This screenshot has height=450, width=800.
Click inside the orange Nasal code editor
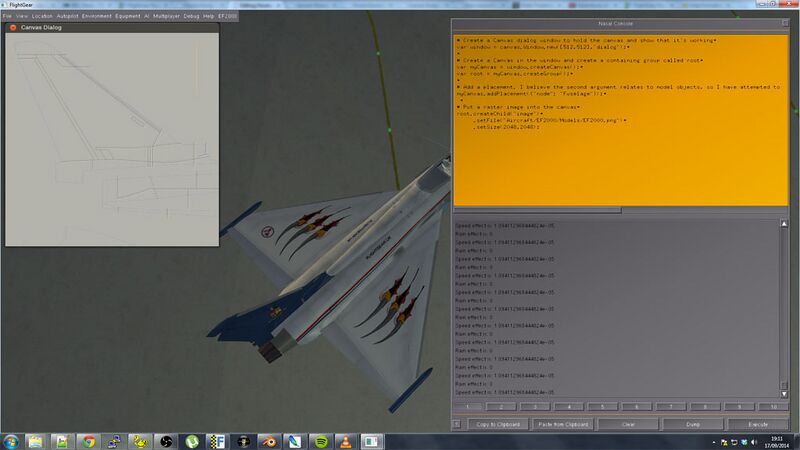click(620, 120)
